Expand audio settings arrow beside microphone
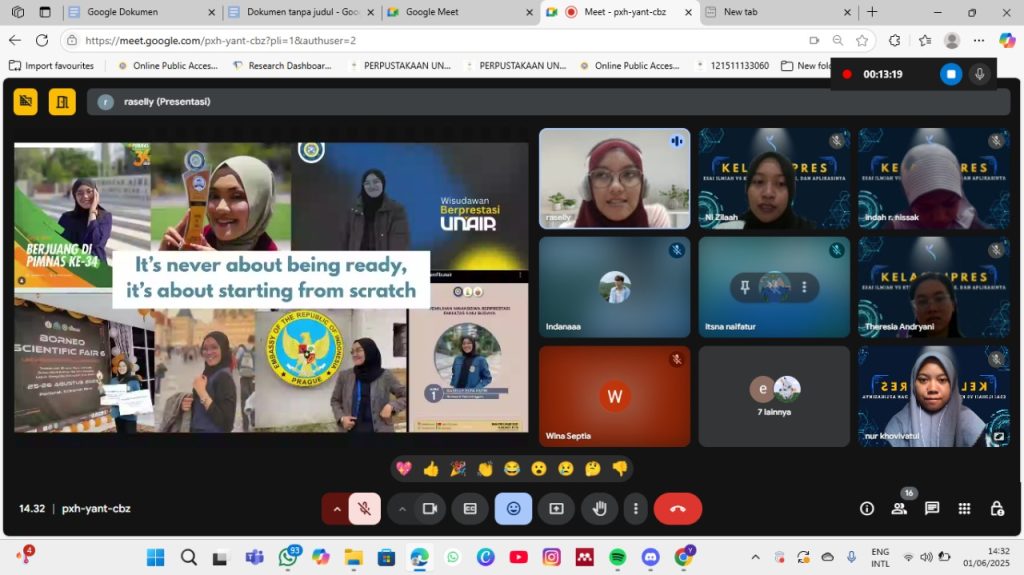Viewport: 1024px width, 575px height. [x=336, y=509]
